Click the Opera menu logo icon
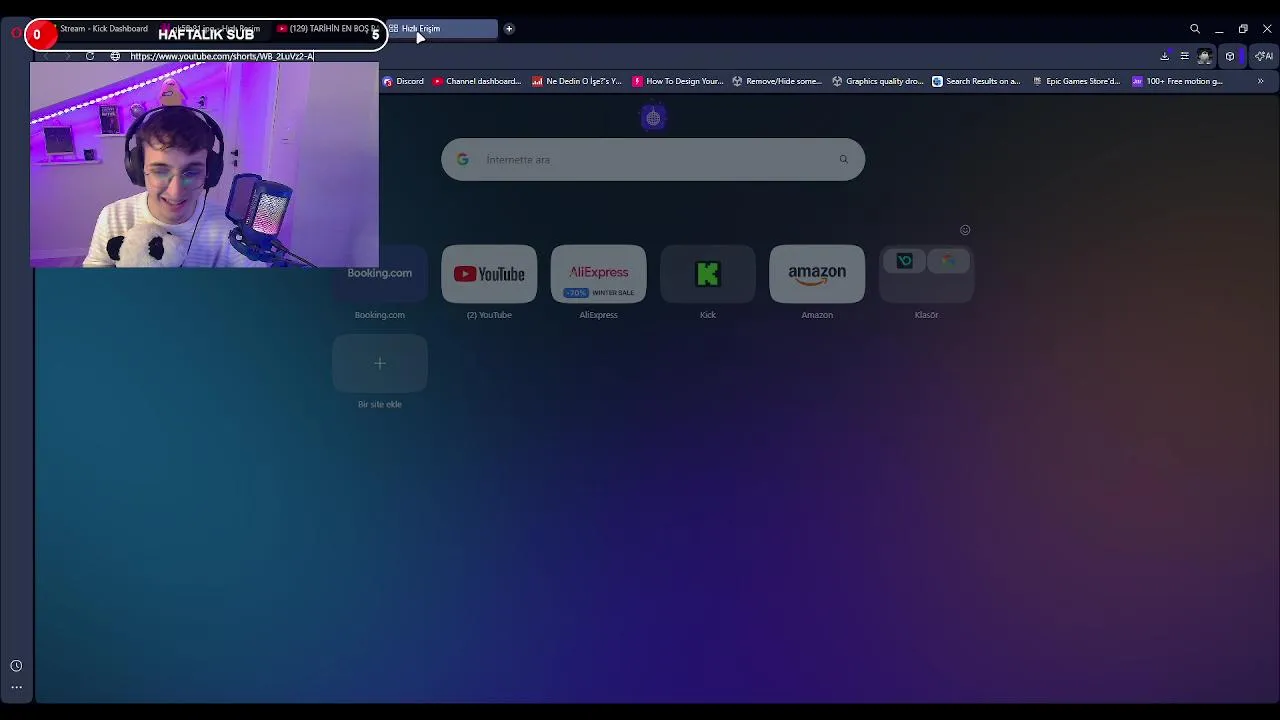Viewport: 1280px width, 720px height. 16,32
